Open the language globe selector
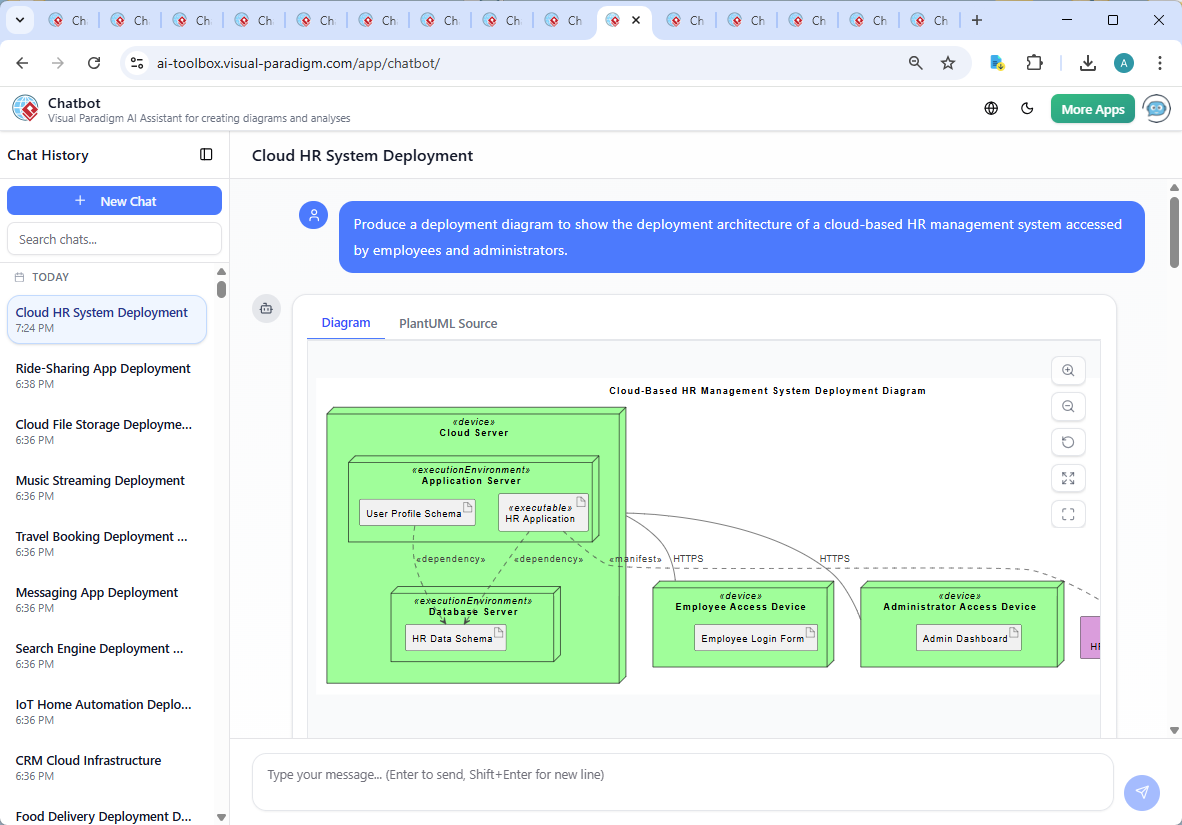 tap(991, 109)
